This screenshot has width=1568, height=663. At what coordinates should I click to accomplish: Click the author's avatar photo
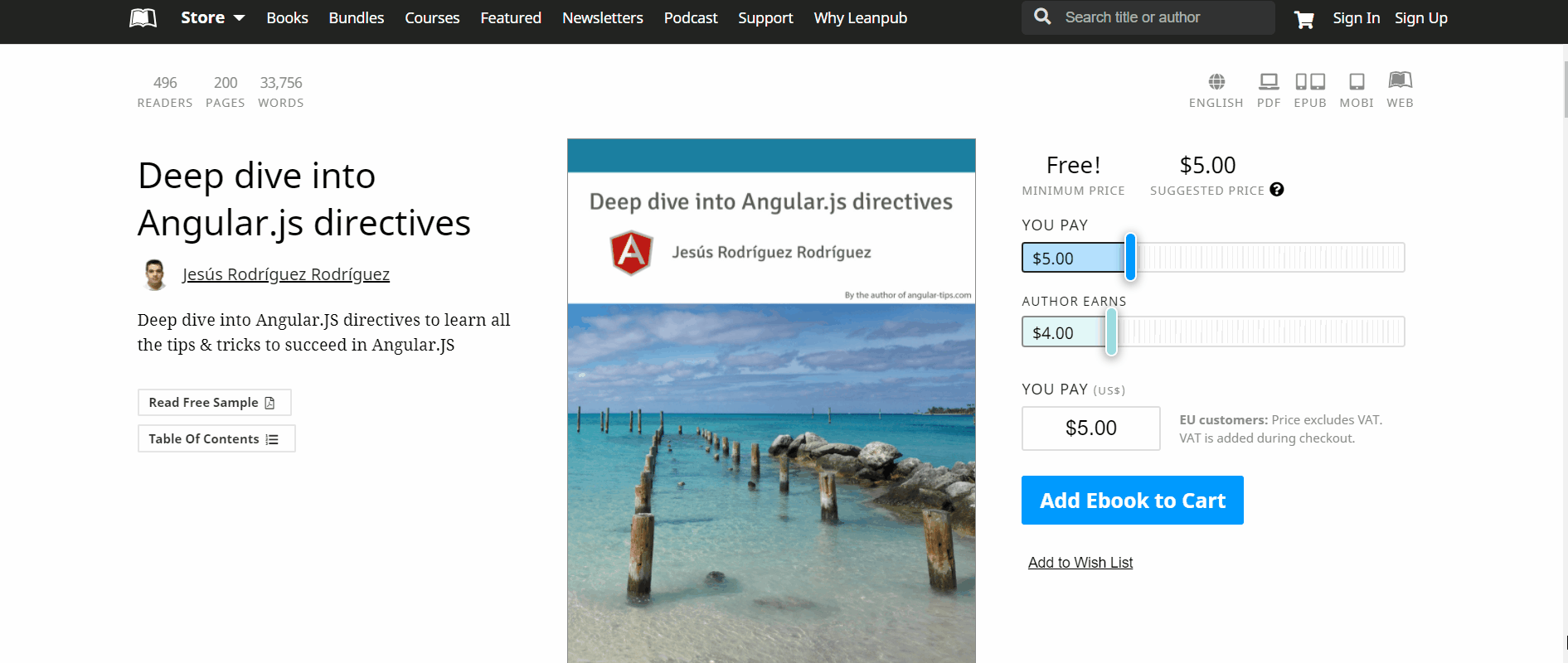click(x=154, y=274)
